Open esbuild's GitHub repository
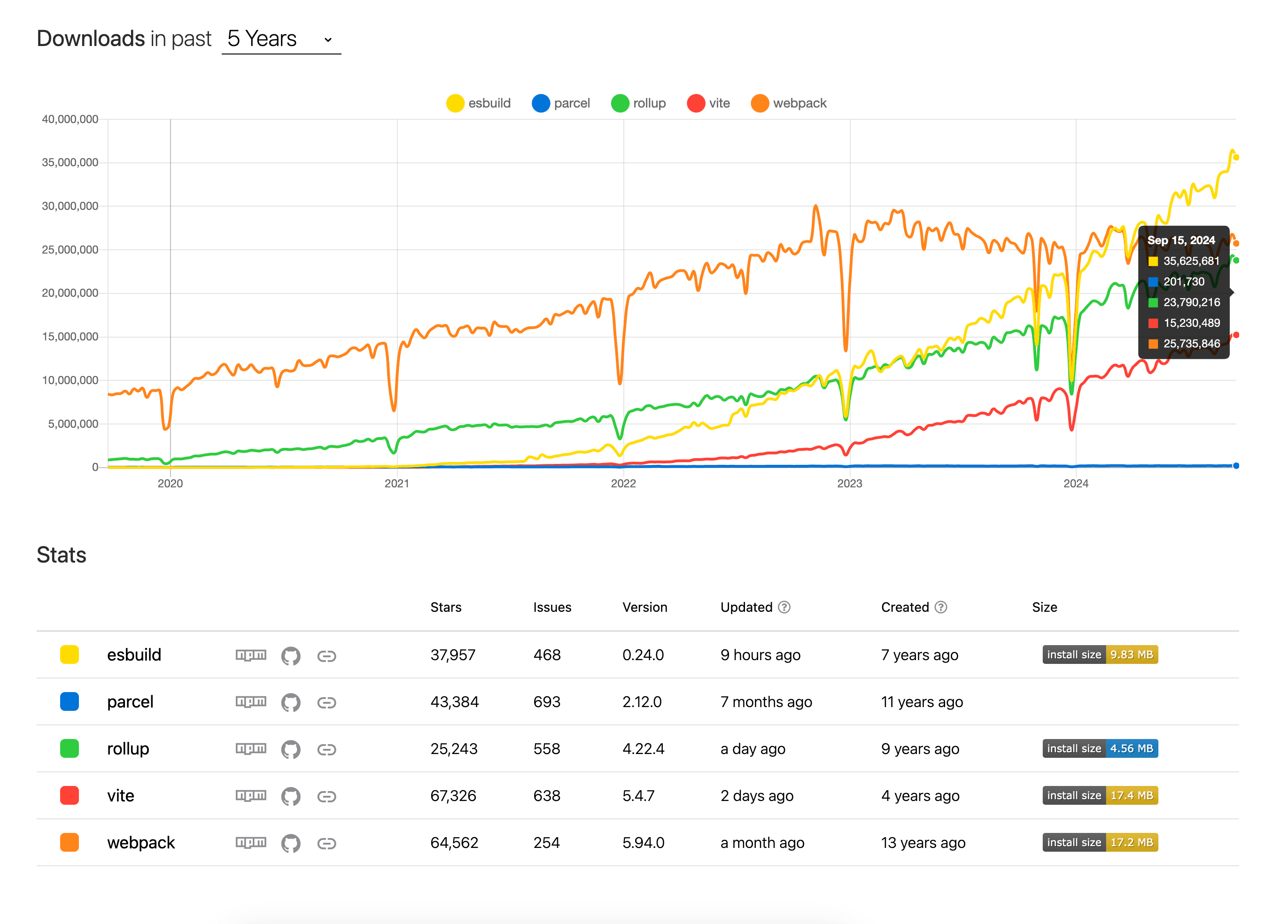The width and height of the screenshot is (1288, 924). (x=291, y=654)
